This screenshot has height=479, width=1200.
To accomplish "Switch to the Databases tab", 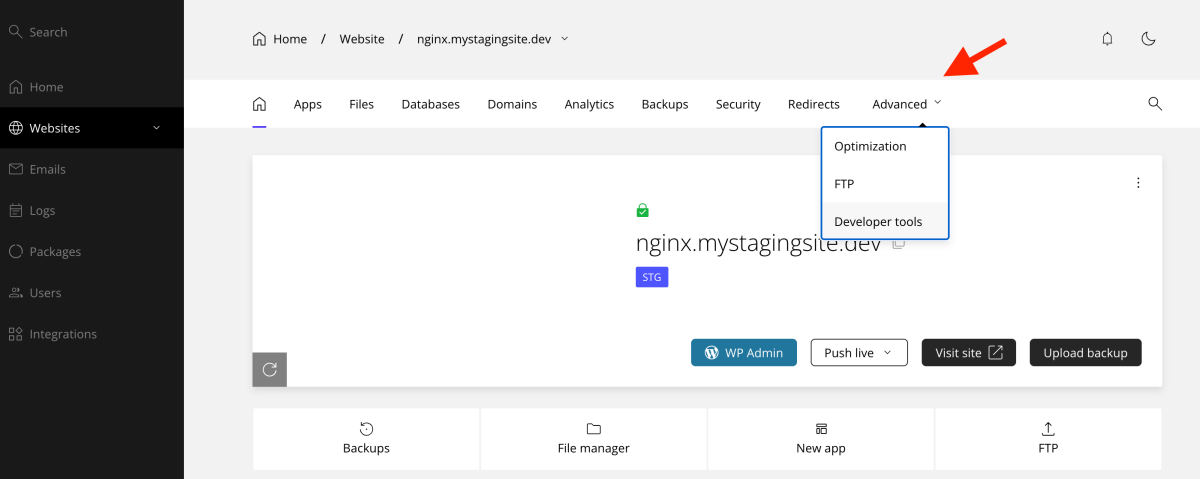I will (x=430, y=104).
